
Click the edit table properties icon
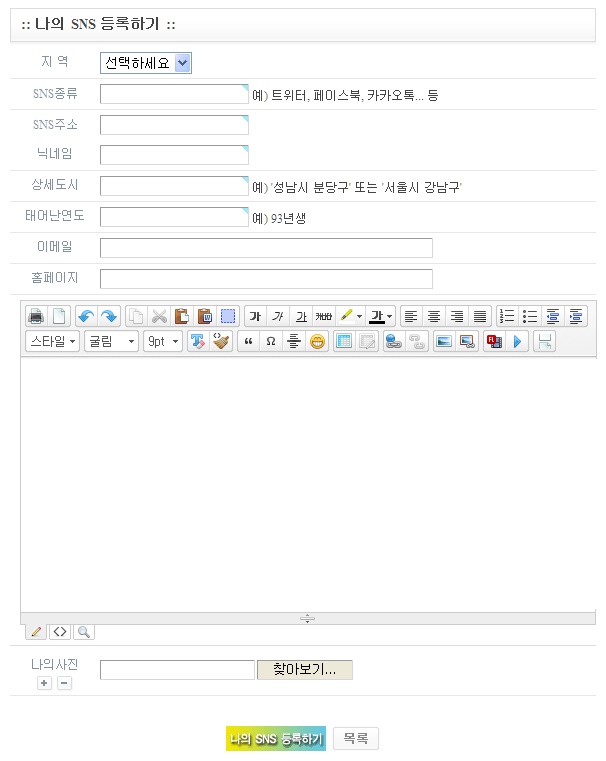pos(367,342)
